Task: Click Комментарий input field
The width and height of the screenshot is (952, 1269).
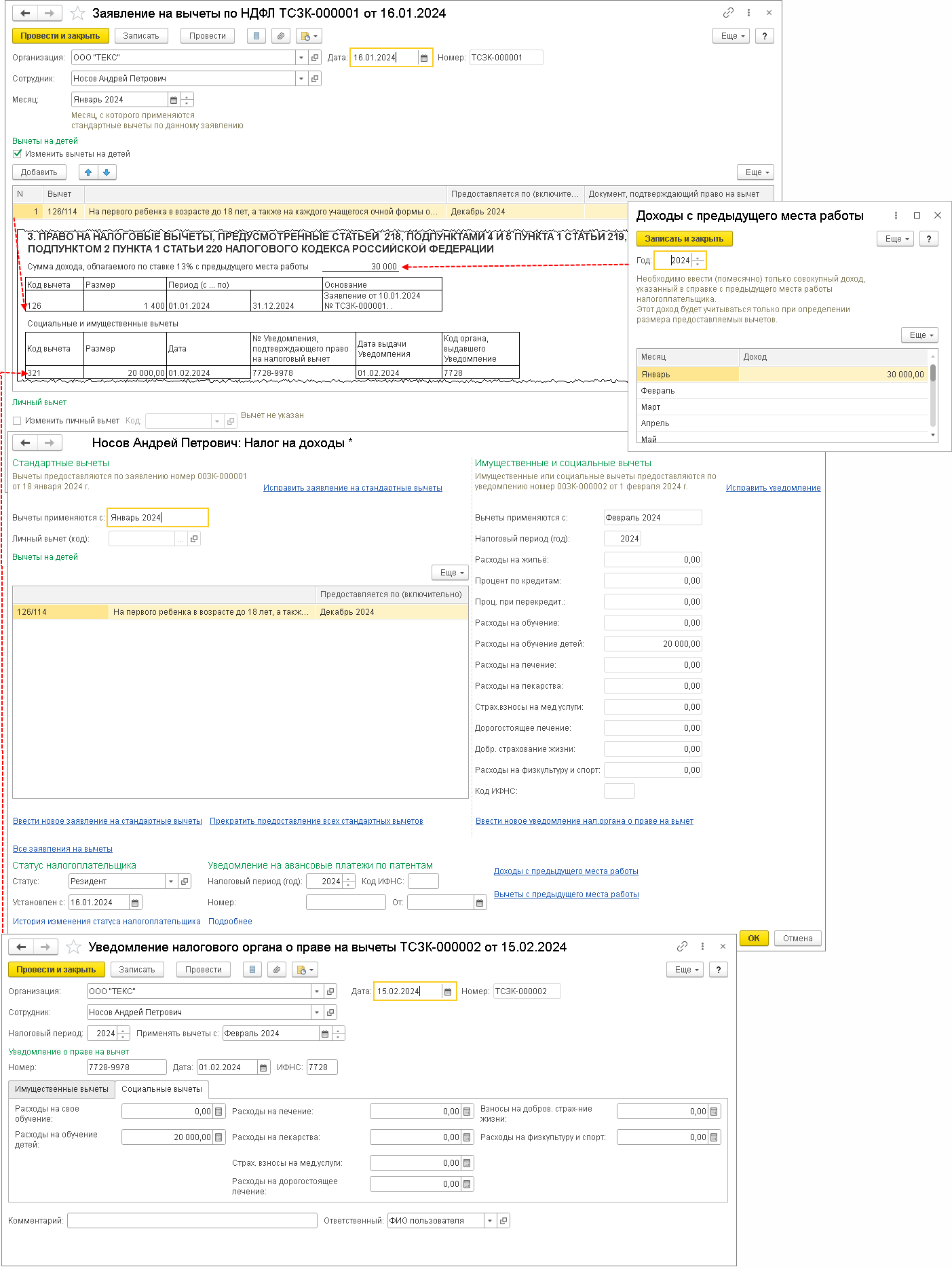Action: click(192, 1221)
